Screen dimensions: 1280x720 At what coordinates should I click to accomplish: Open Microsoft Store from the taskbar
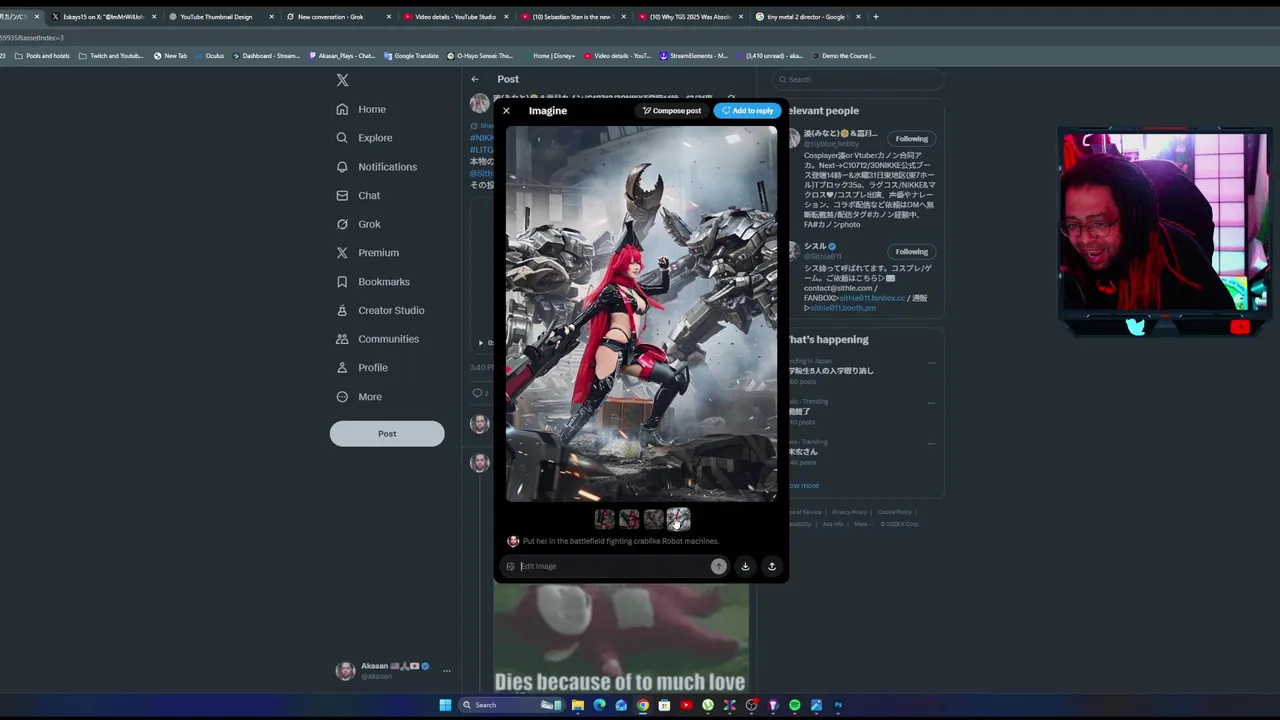(664, 705)
